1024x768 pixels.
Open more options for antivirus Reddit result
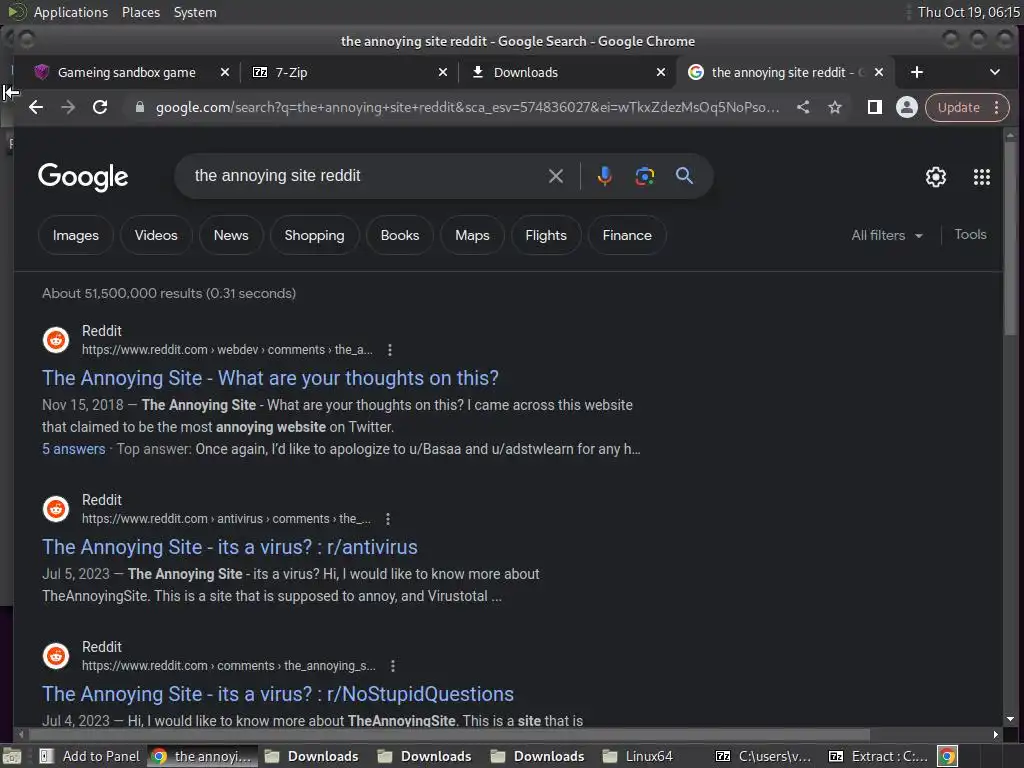click(388, 519)
